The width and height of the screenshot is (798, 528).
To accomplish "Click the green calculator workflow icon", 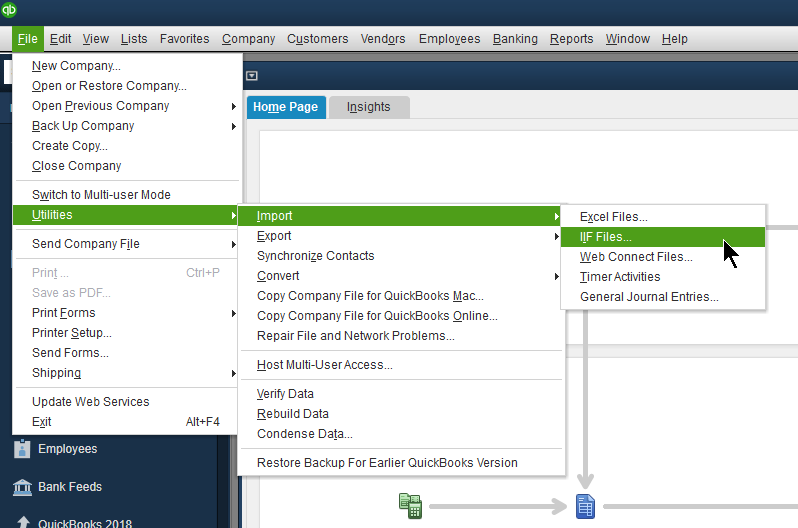I will point(410,506).
